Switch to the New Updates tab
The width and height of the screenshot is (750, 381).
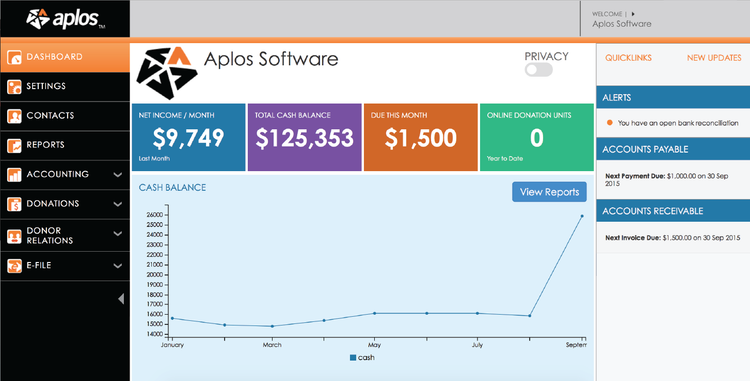pos(714,58)
